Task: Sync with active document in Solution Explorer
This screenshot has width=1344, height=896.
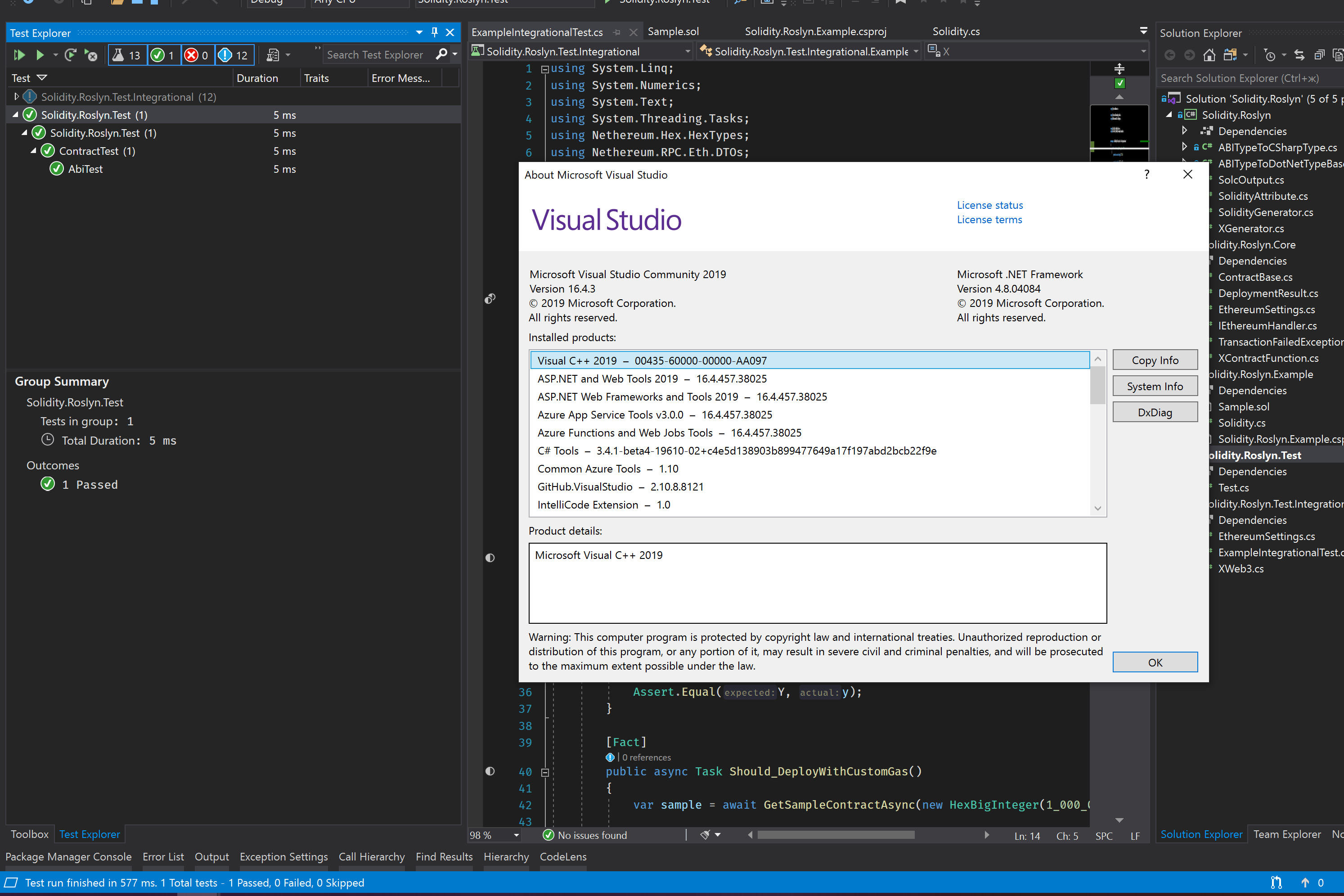Action: click(x=1299, y=55)
